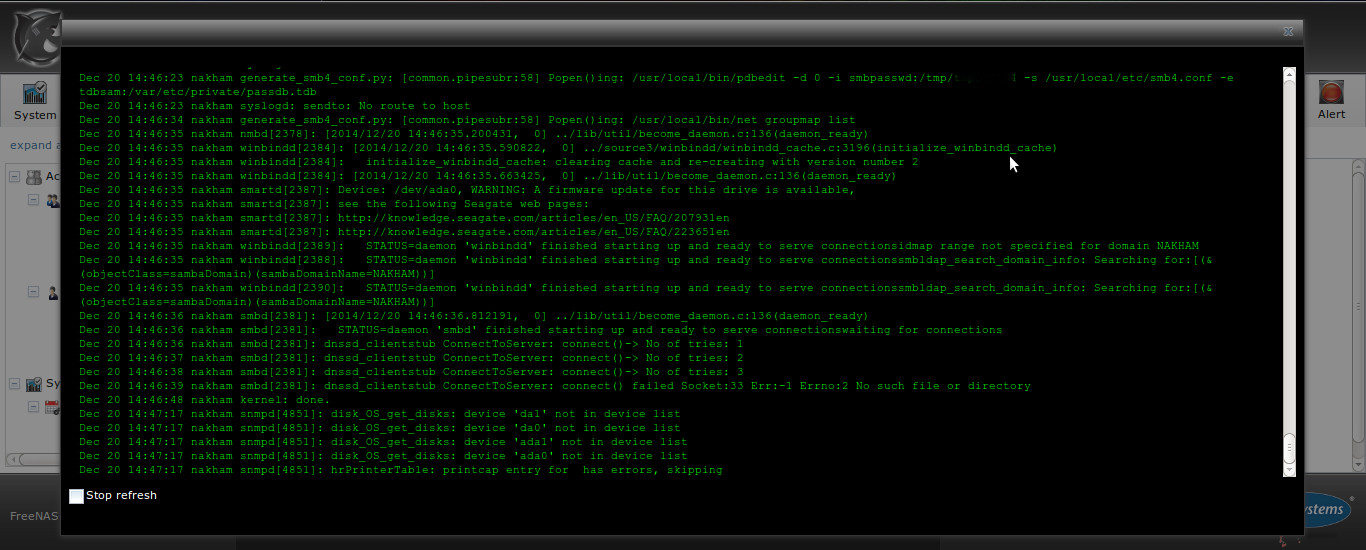Click the knowledge.seagate.com FAQ/223651en log line
This screenshot has height=550, width=1366.
(x=404, y=231)
